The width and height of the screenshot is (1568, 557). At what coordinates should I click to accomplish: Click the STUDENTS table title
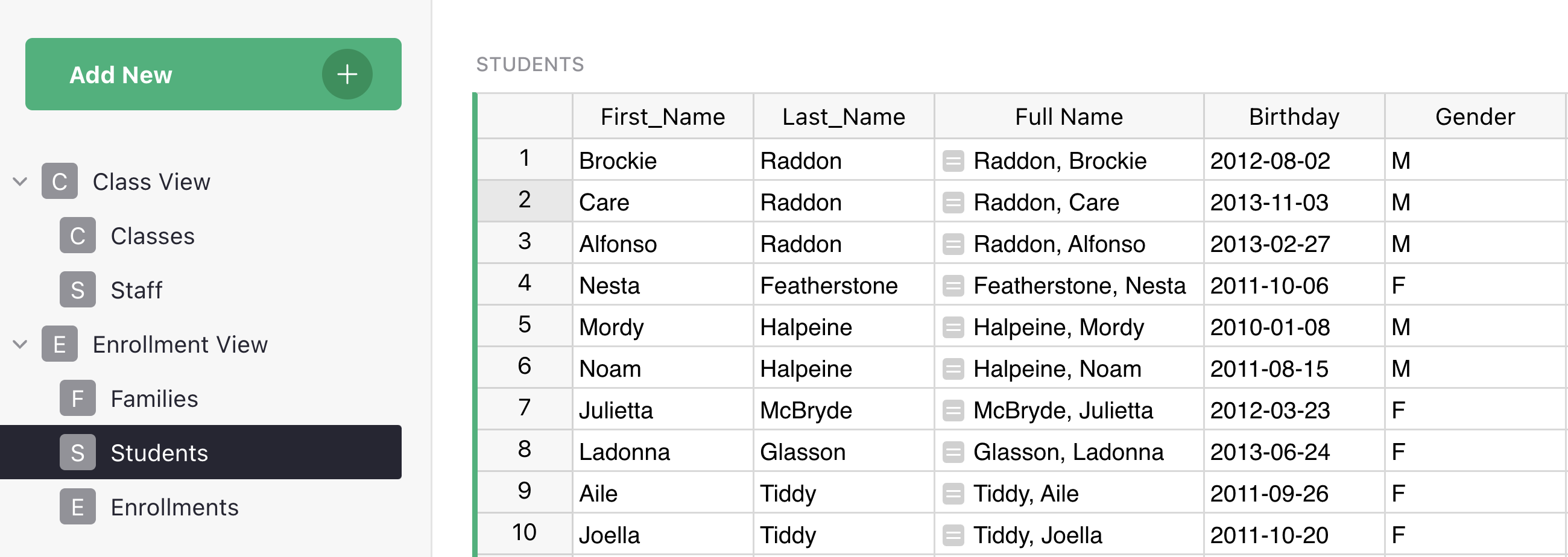530,65
